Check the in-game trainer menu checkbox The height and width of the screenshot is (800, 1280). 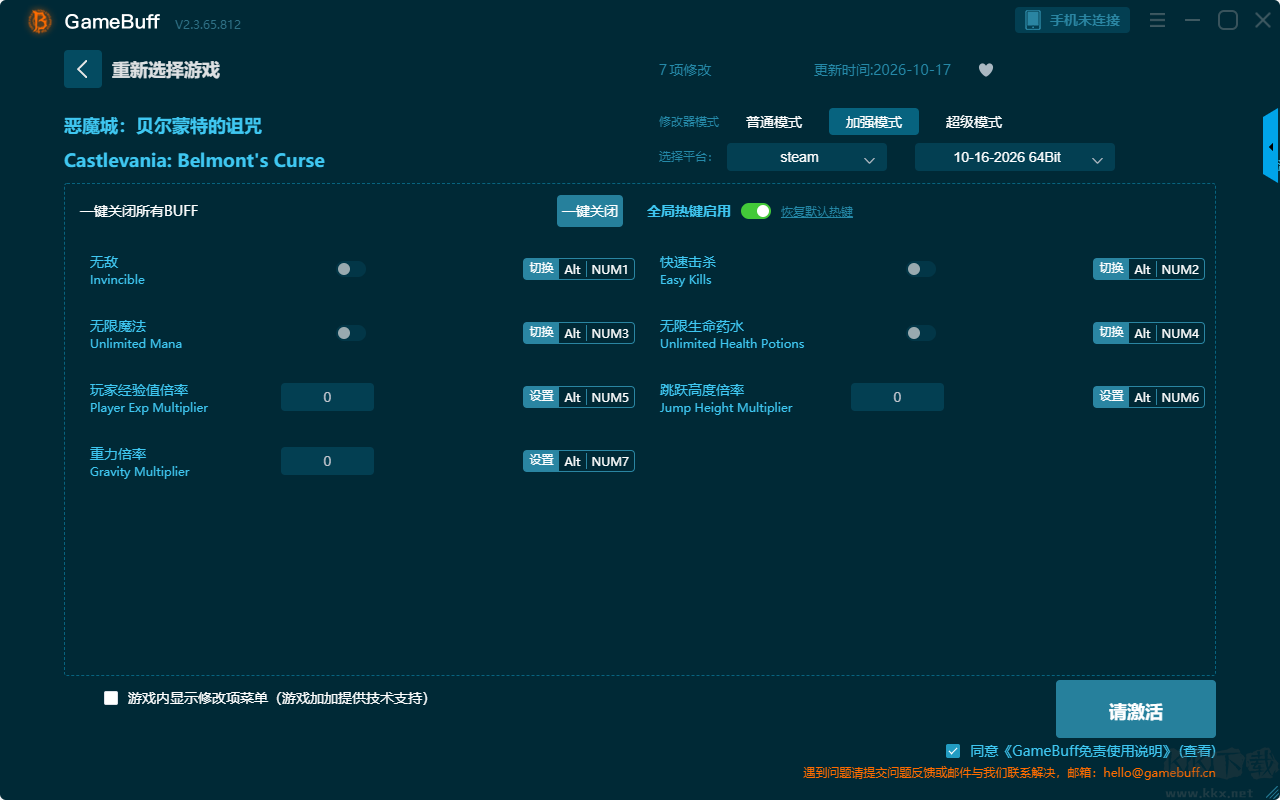[x=111, y=698]
